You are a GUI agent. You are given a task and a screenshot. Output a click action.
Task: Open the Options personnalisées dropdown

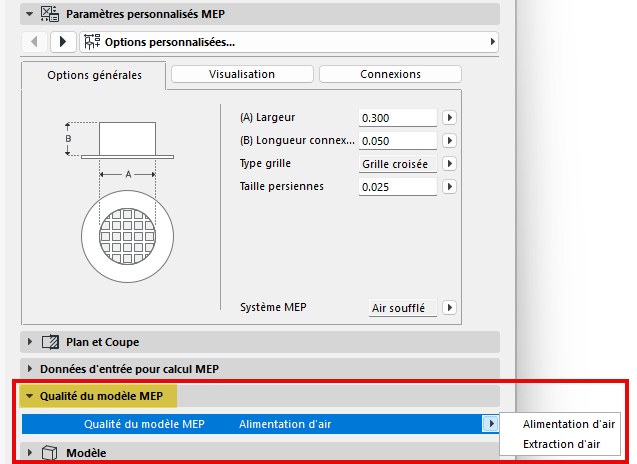tap(289, 42)
